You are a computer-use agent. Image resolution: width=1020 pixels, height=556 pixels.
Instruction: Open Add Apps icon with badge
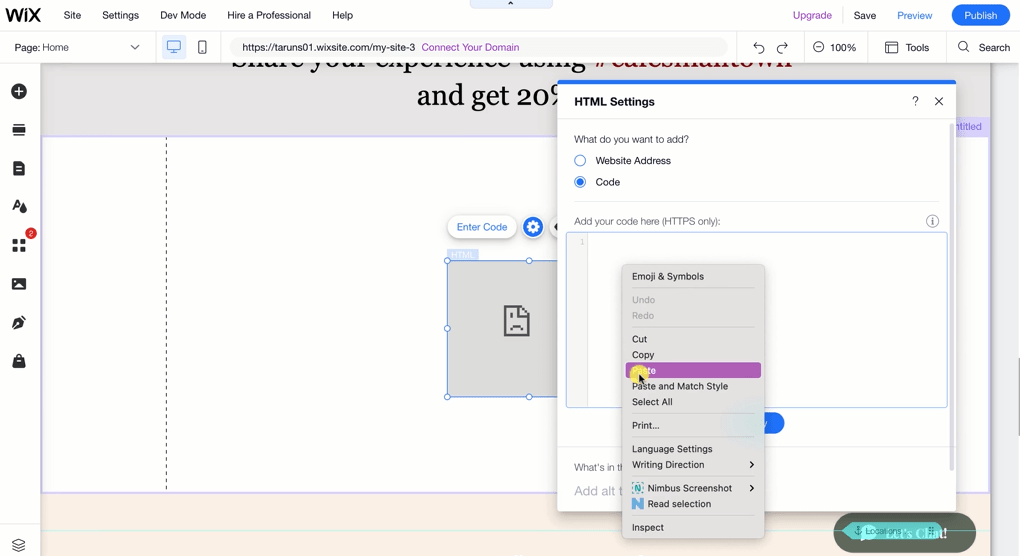point(19,245)
